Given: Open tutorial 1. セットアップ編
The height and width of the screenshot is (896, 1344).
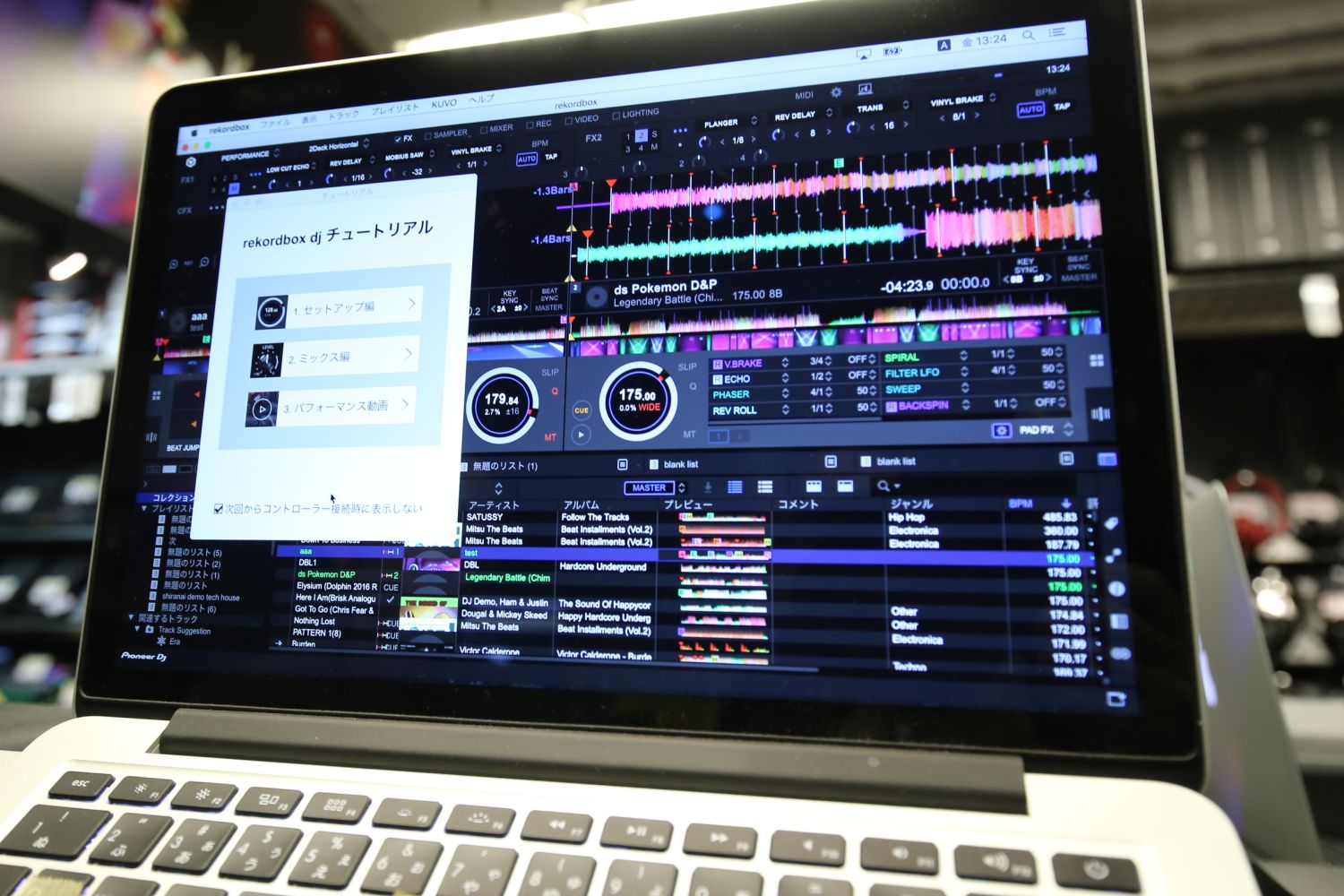Looking at the screenshot, I should 338,308.
